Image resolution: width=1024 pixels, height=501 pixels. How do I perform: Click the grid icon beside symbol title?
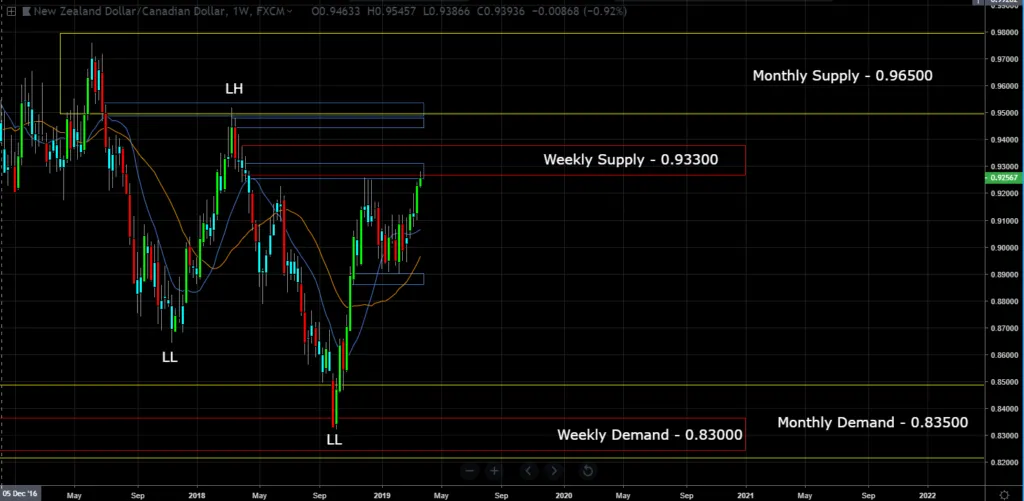[x=11, y=11]
